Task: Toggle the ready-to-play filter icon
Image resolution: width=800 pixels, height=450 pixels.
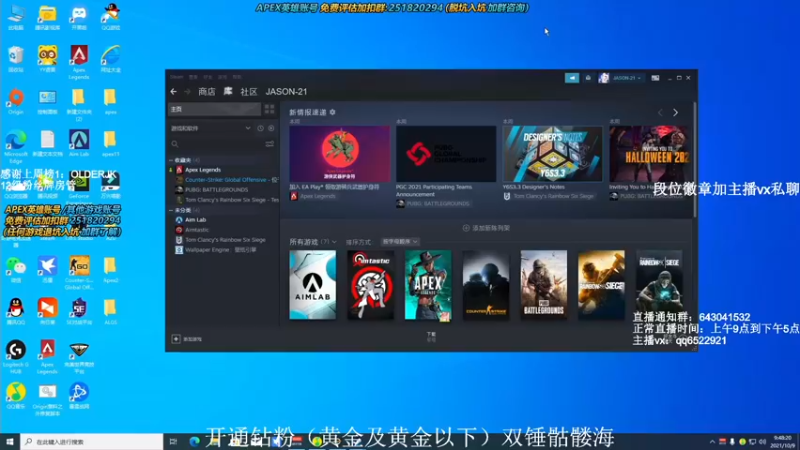Action: [x=271, y=129]
